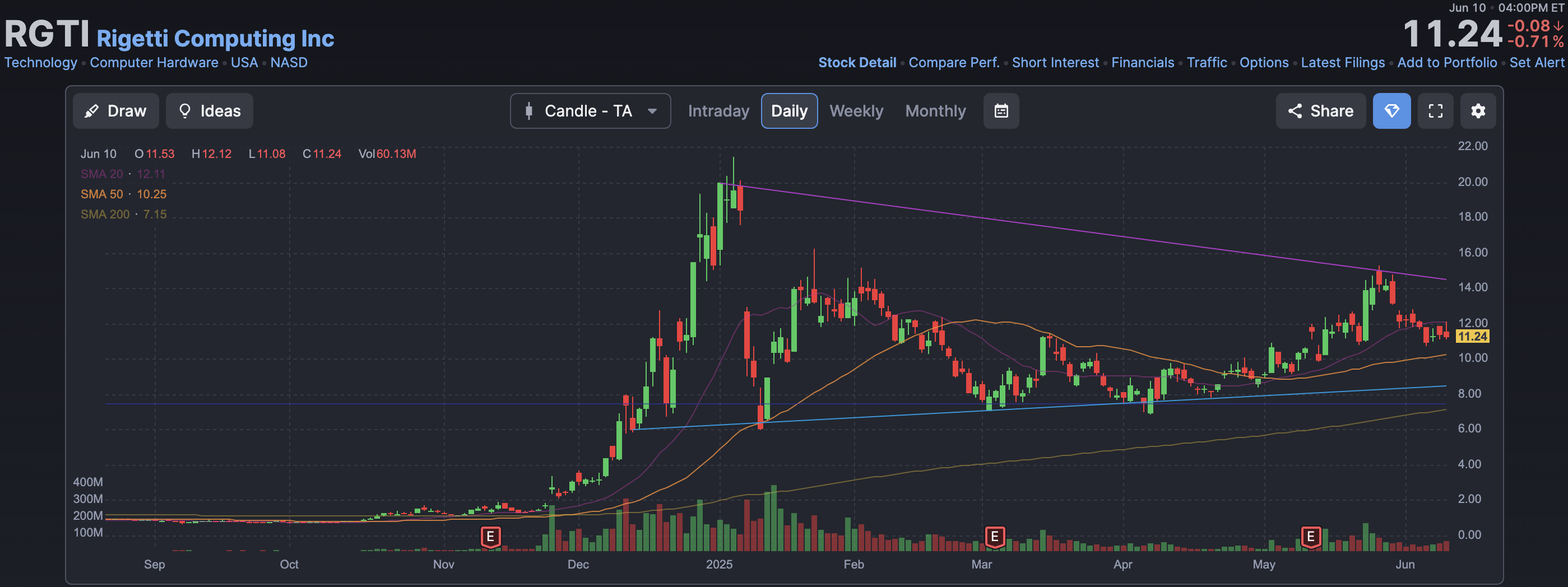Image resolution: width=1568 pixels, height=587 pixels.
Task: Open the Compare Perf. link
Action: (x=954, y=63)
